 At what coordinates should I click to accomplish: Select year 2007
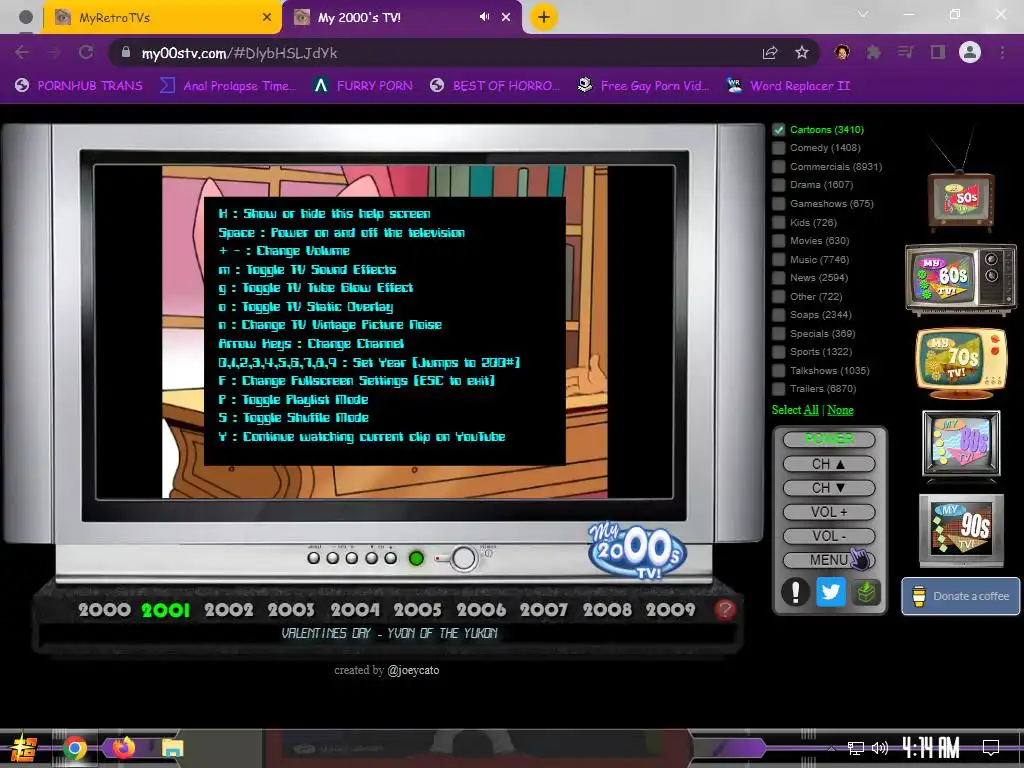pyautogui.click(x=544, y=610)
